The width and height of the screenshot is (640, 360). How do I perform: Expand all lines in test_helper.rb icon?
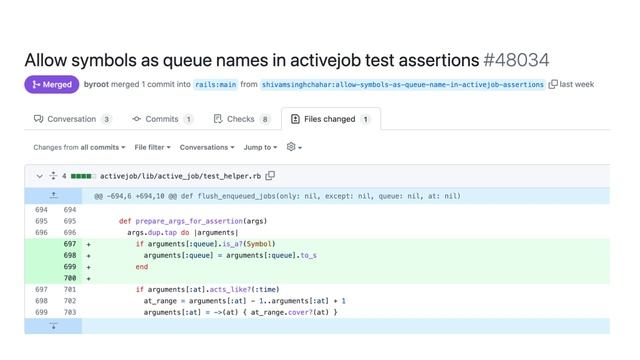coord(53,176)
